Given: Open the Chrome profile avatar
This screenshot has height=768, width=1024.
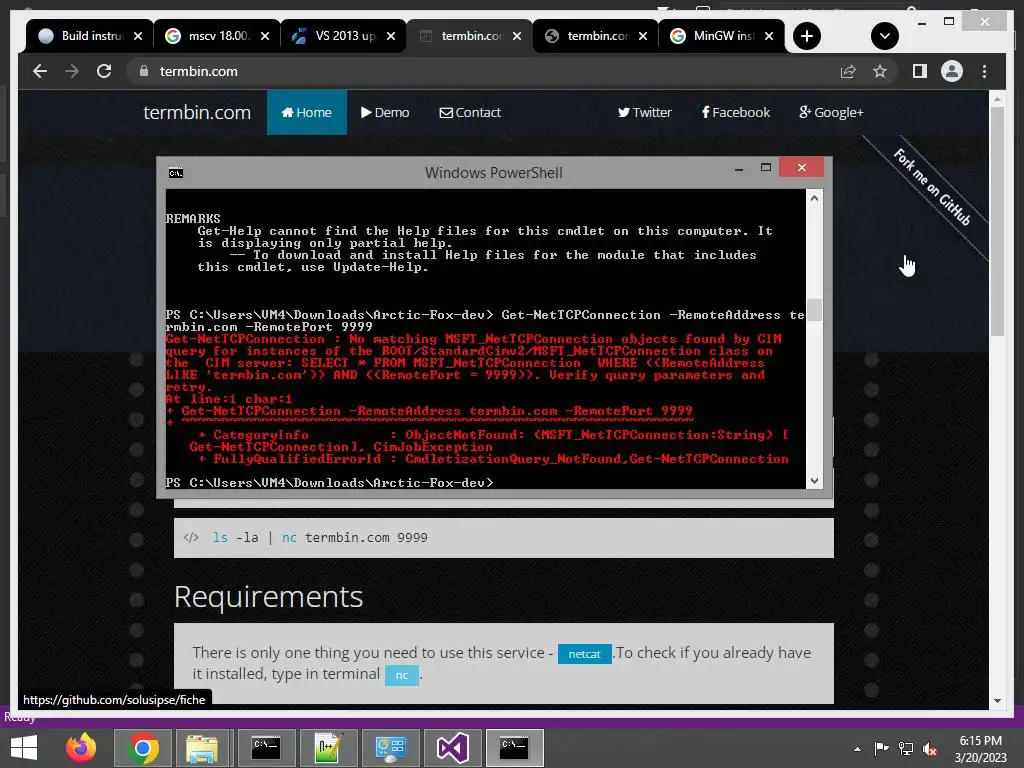Looking at the screenshot, I should point(952,71).
